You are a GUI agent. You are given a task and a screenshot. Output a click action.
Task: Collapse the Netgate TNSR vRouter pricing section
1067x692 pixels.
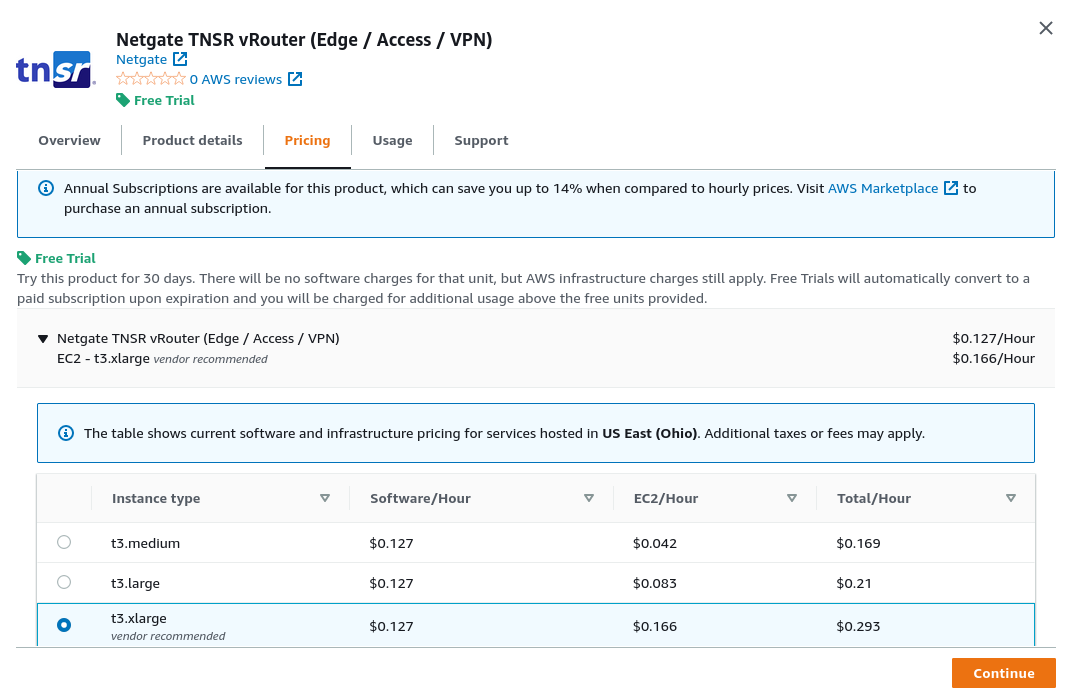tap(43, 339)
